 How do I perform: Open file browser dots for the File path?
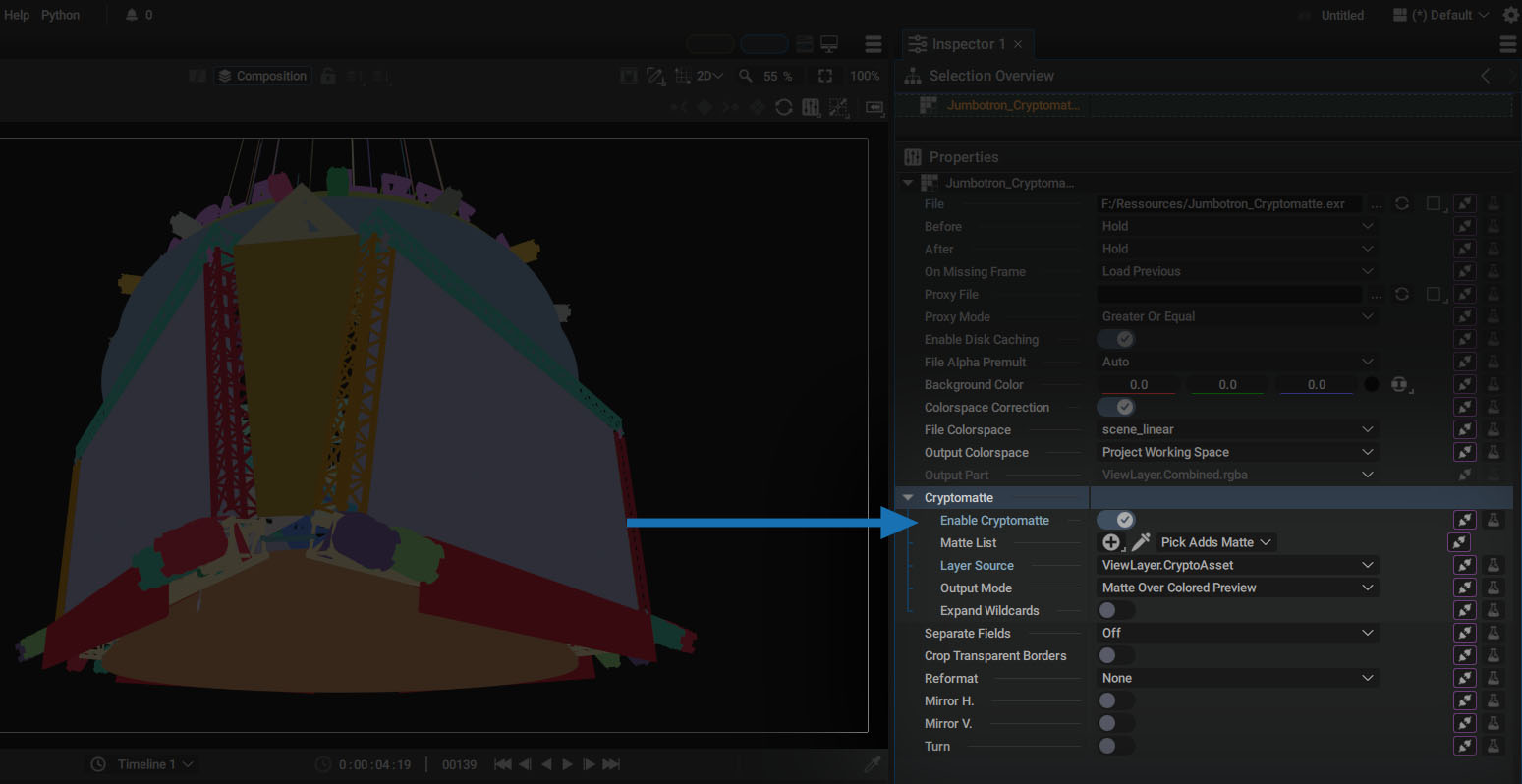click(x=1377, y=204)
